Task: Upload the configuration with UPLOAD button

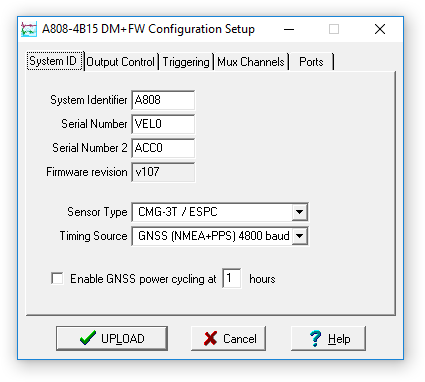Action: [x=112, y=339]
